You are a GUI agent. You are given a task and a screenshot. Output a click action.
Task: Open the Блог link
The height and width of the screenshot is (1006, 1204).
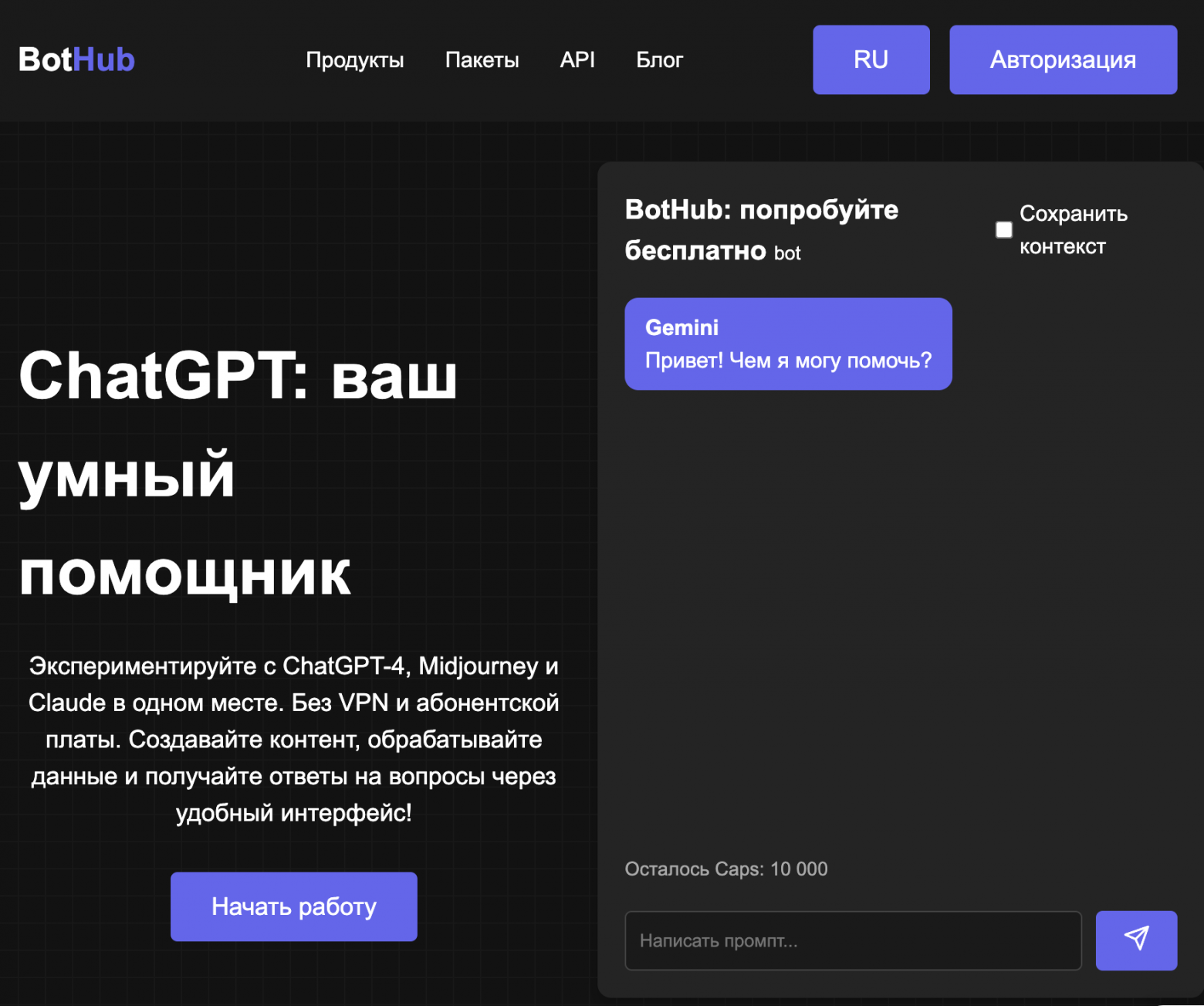click(659, 59)
